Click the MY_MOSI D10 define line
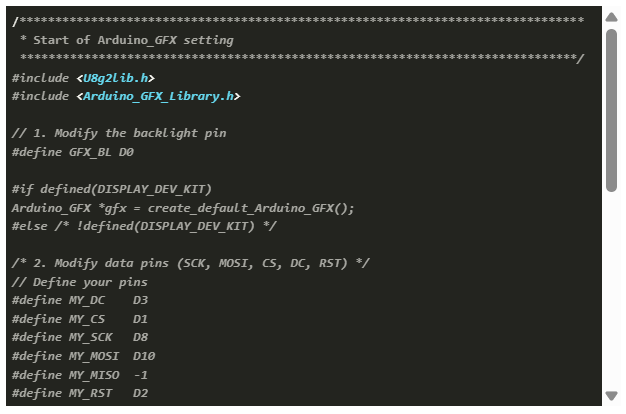This screenshot has width=626, height=414. (x=83, y=356)
